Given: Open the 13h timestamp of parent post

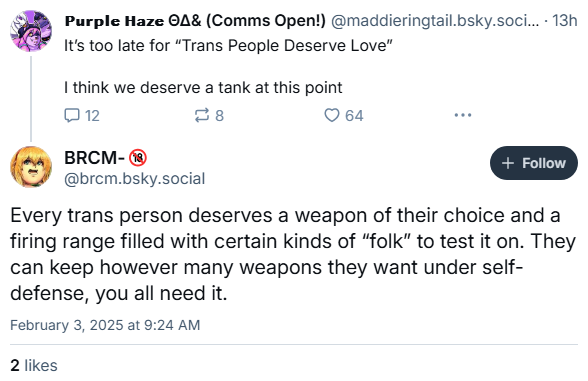Looking at the screenshot, I should [x=564, y=21].
